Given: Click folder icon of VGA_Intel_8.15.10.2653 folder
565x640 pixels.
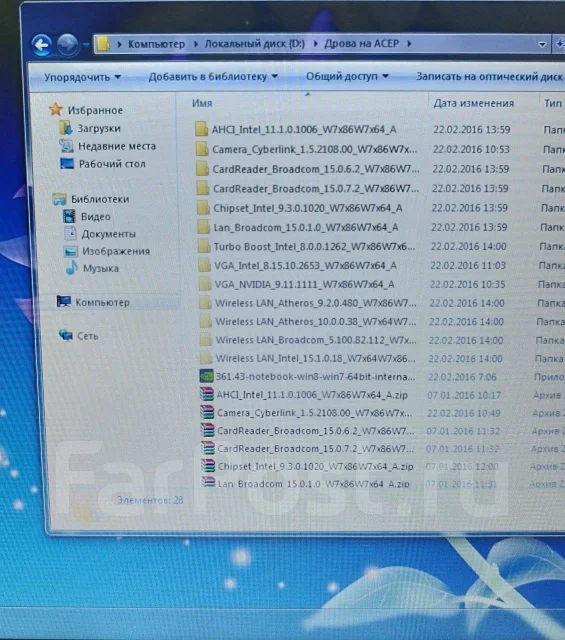Looking at the screenshot, I should [205, 265].
